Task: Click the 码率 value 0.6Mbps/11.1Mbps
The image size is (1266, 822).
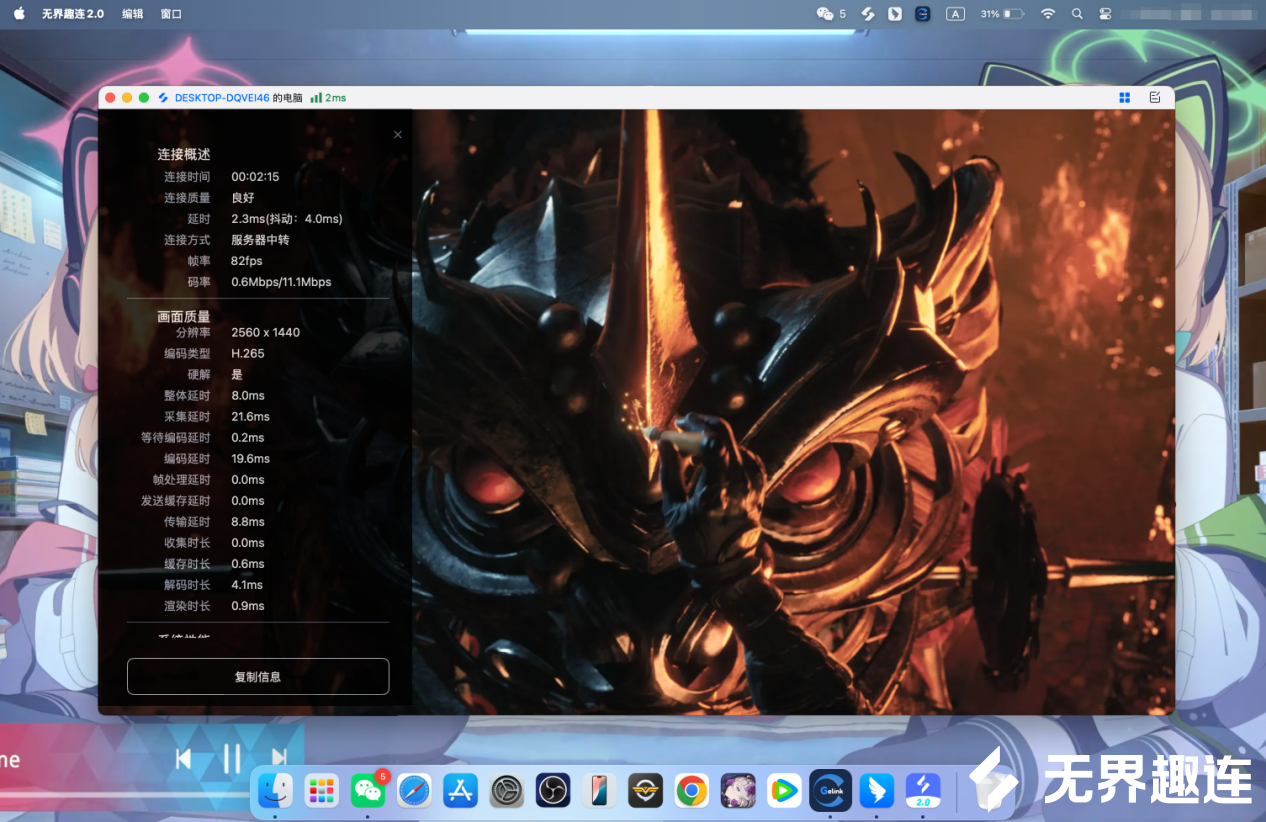Action: [x=281, y=282]
